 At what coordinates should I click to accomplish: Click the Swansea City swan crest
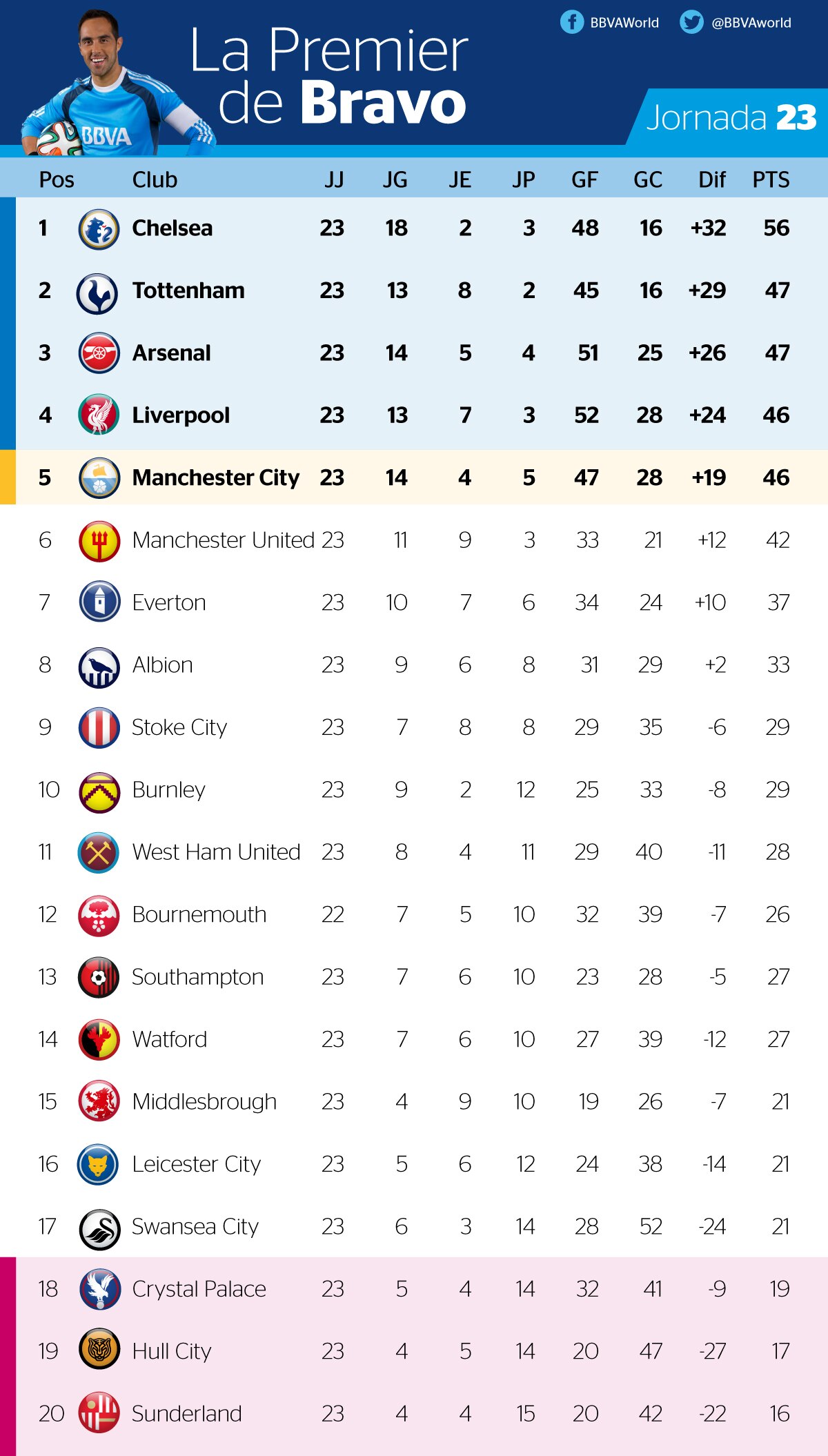(99, 1228)
